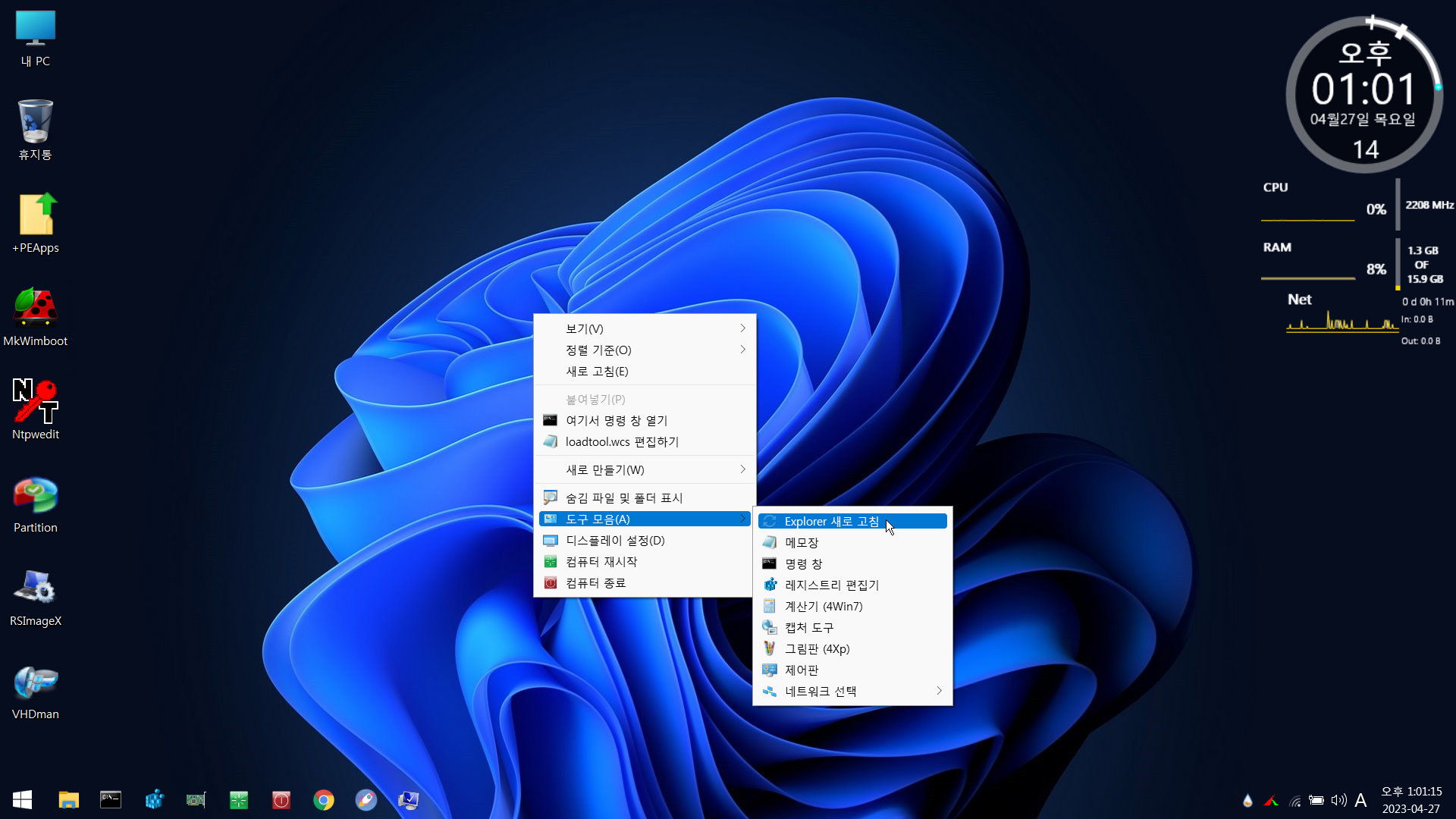
Task: Open the rocket launcher taskbar icon
Action: (366, 800)
